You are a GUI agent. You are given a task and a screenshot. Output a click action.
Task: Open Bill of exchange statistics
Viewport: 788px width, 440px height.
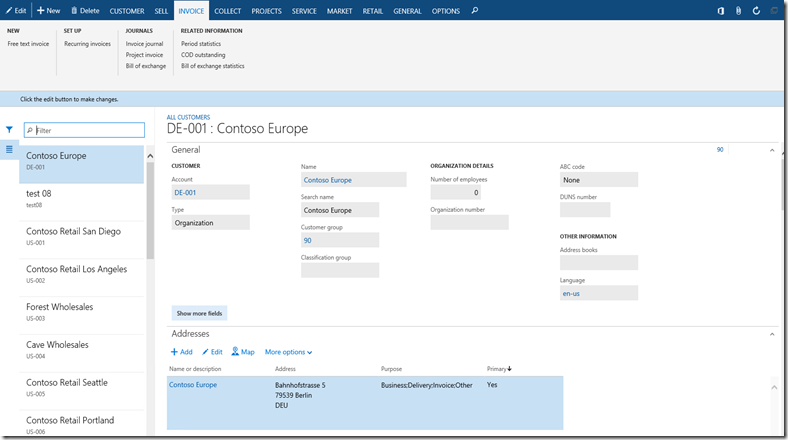tap(213, 66)
